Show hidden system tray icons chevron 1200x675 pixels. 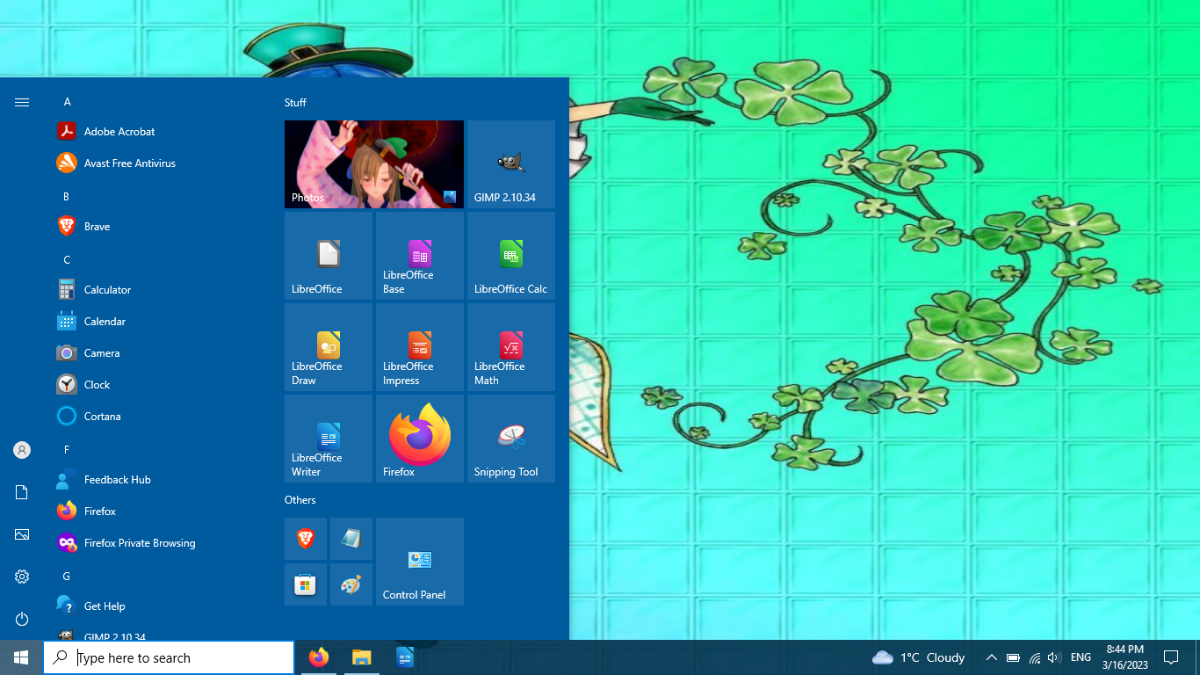991,657
